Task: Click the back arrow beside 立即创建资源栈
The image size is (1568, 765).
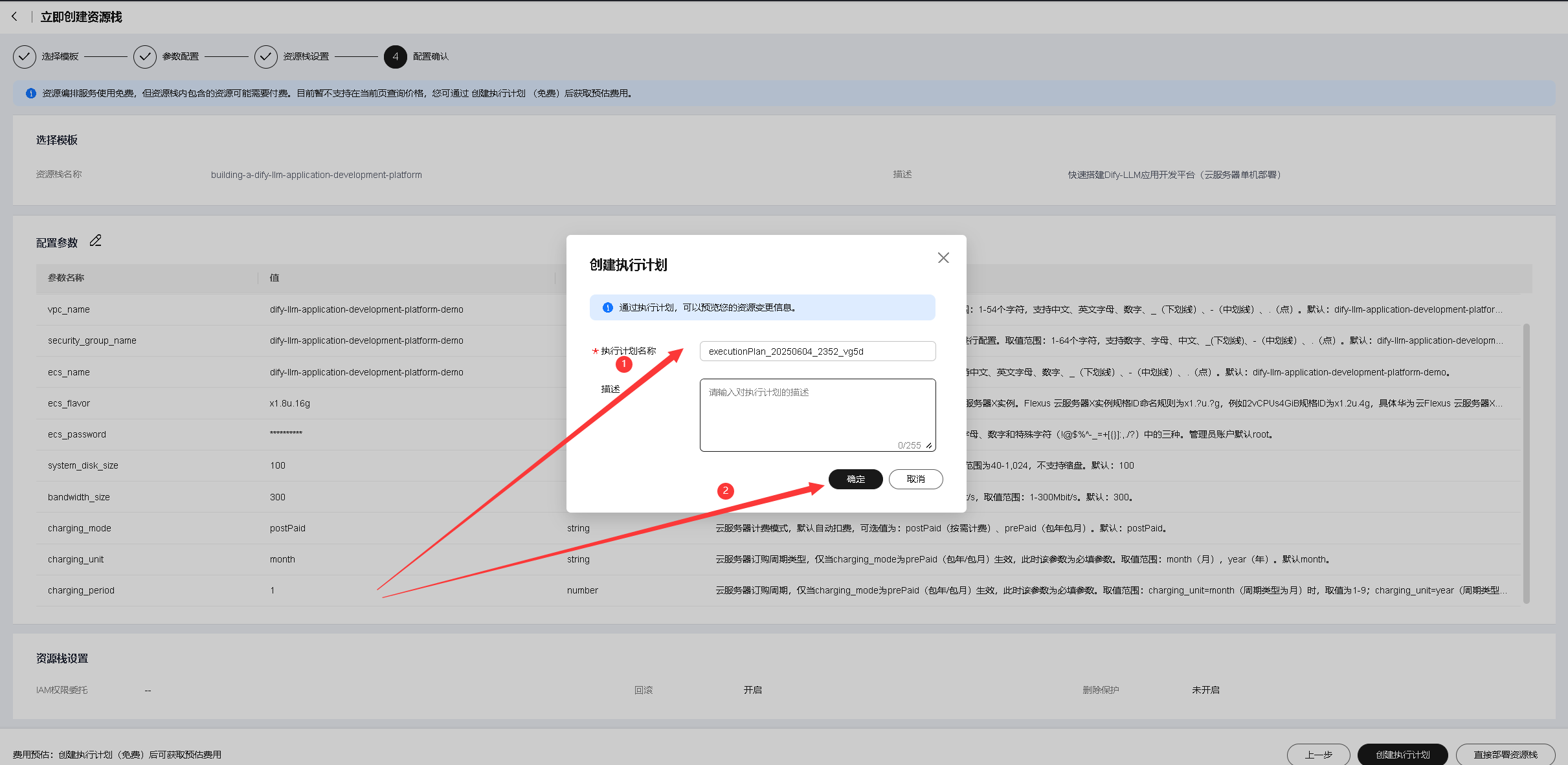Action: (x=14, y=17)
